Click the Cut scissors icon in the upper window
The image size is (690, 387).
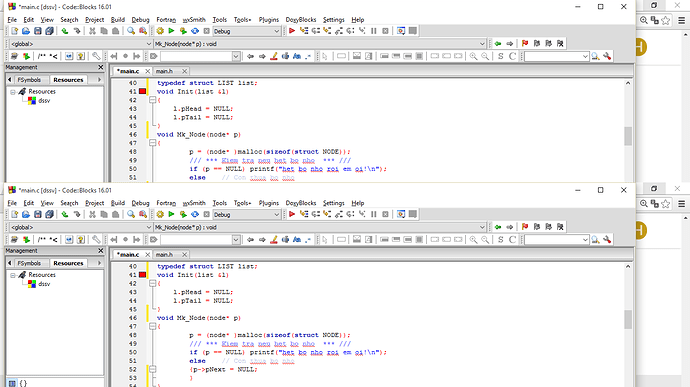(92, 31)
